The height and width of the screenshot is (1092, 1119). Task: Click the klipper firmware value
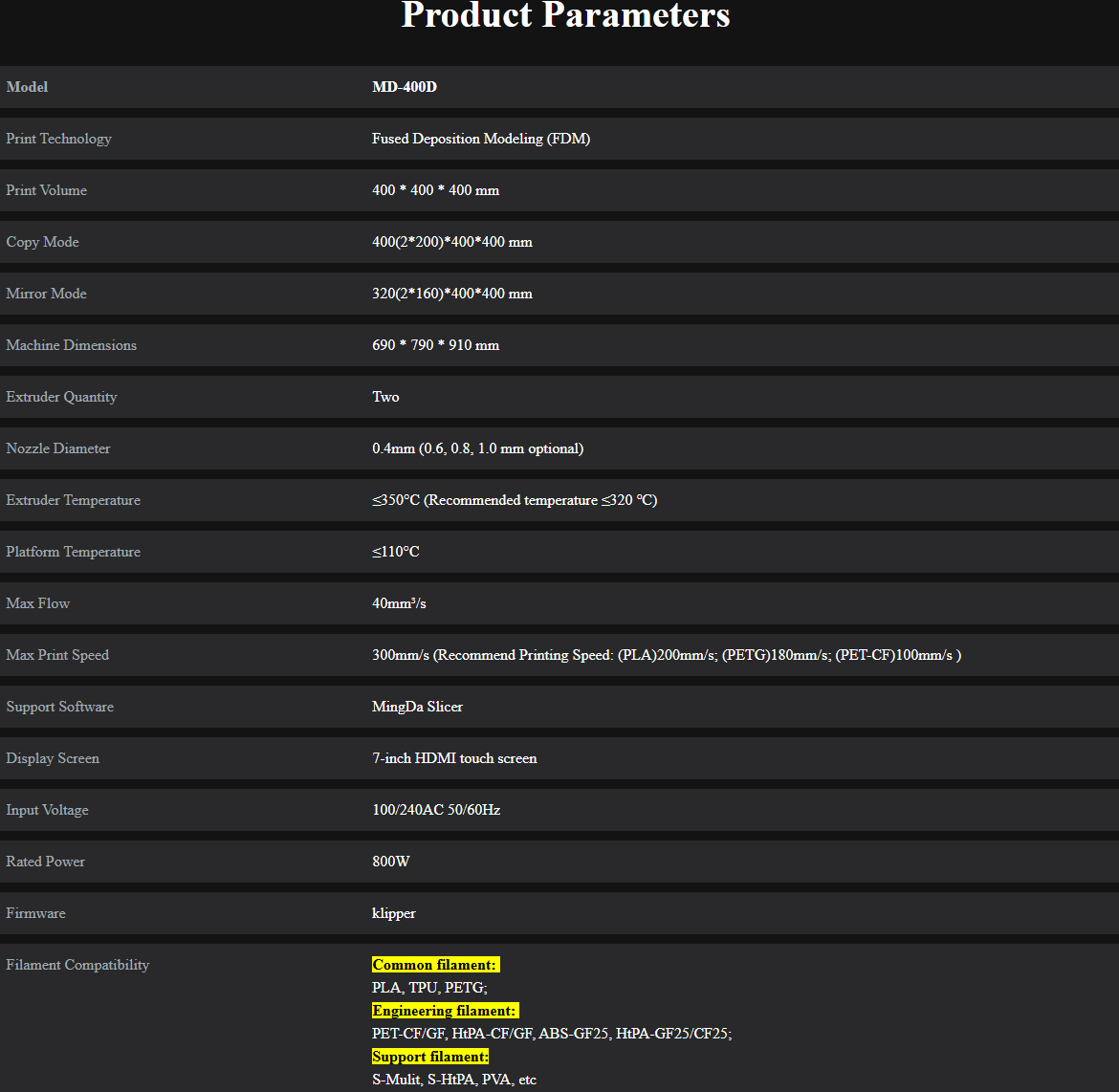[393, 913]
